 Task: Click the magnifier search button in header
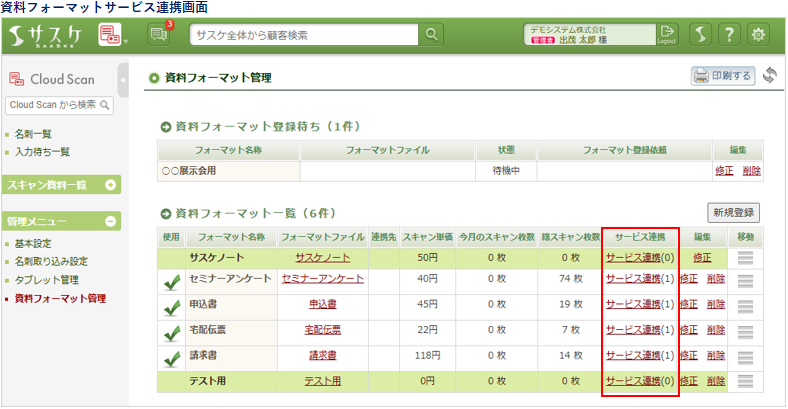(x=431, y=35)
